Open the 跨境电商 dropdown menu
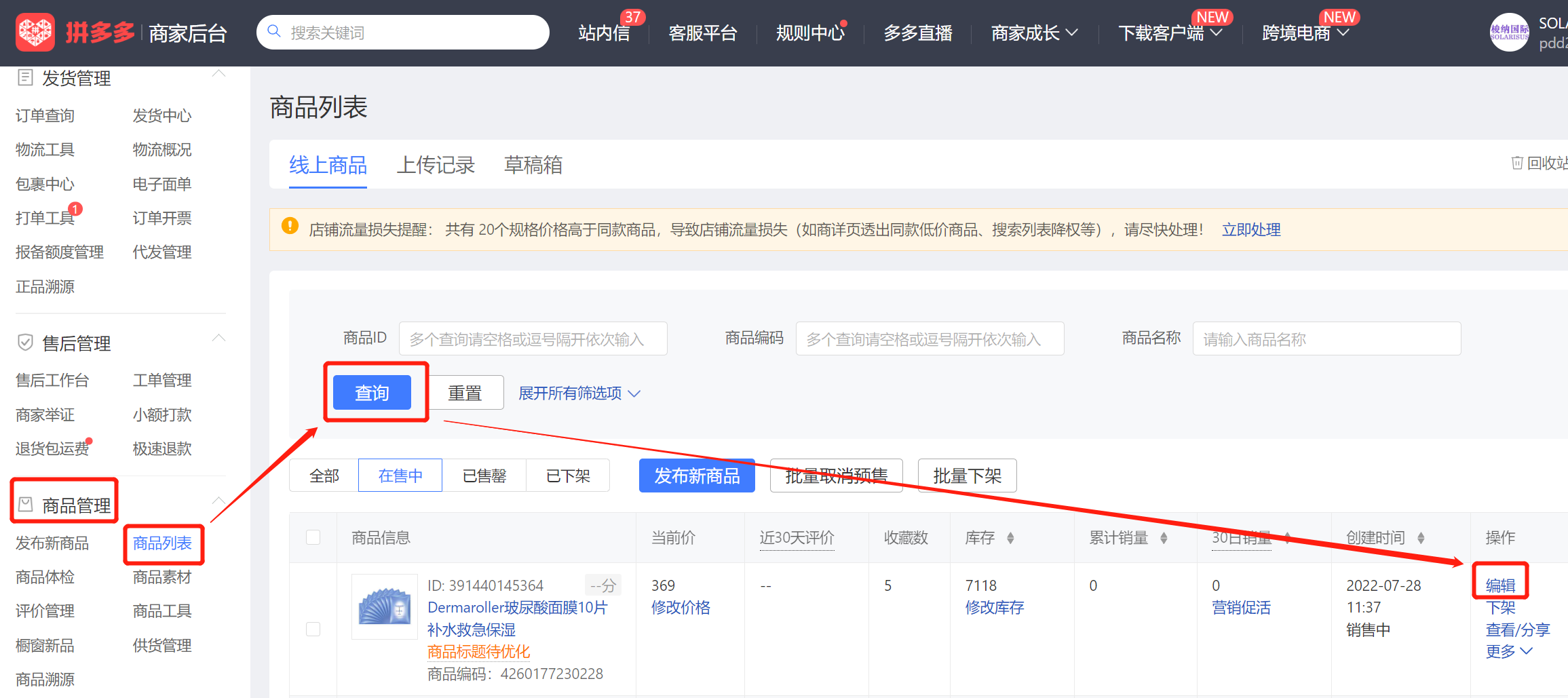This screenshot has width=1568, height=698. click(1305, 33)
